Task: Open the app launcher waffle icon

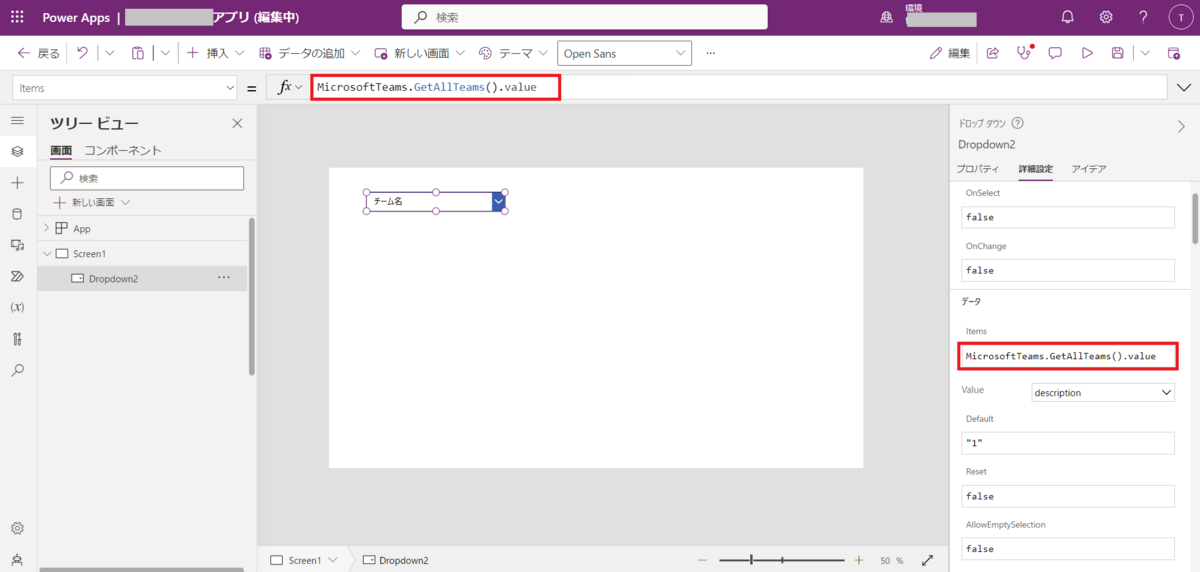Action: click(x=17, y=17)
